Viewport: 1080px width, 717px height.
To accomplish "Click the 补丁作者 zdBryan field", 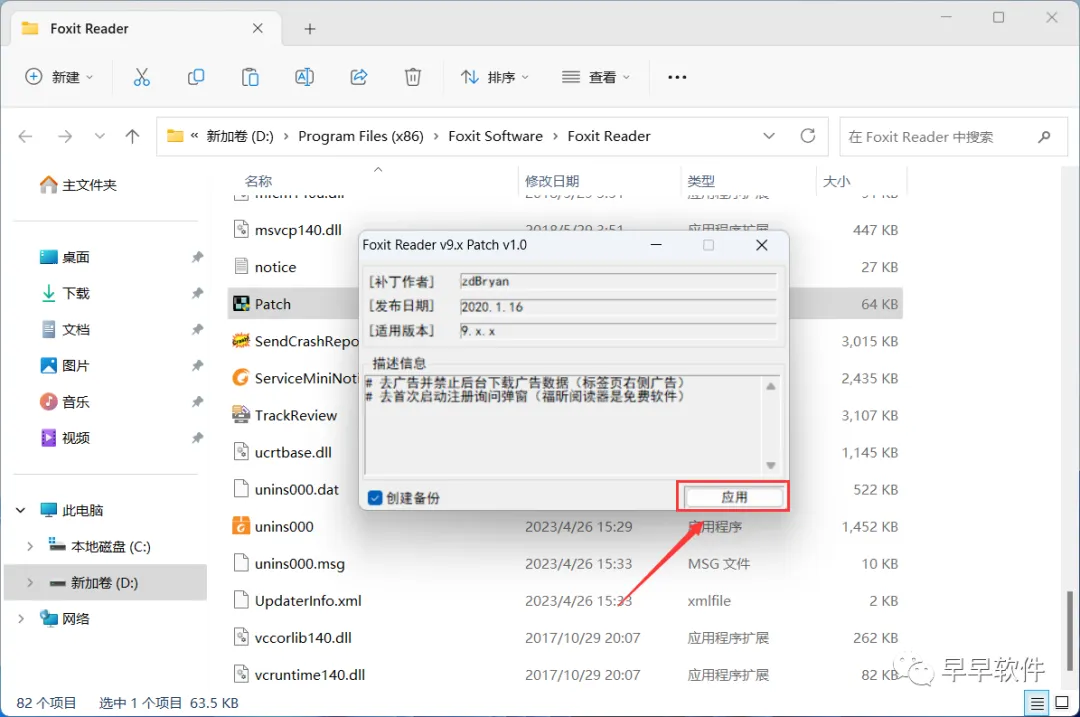I will [618, 281].
